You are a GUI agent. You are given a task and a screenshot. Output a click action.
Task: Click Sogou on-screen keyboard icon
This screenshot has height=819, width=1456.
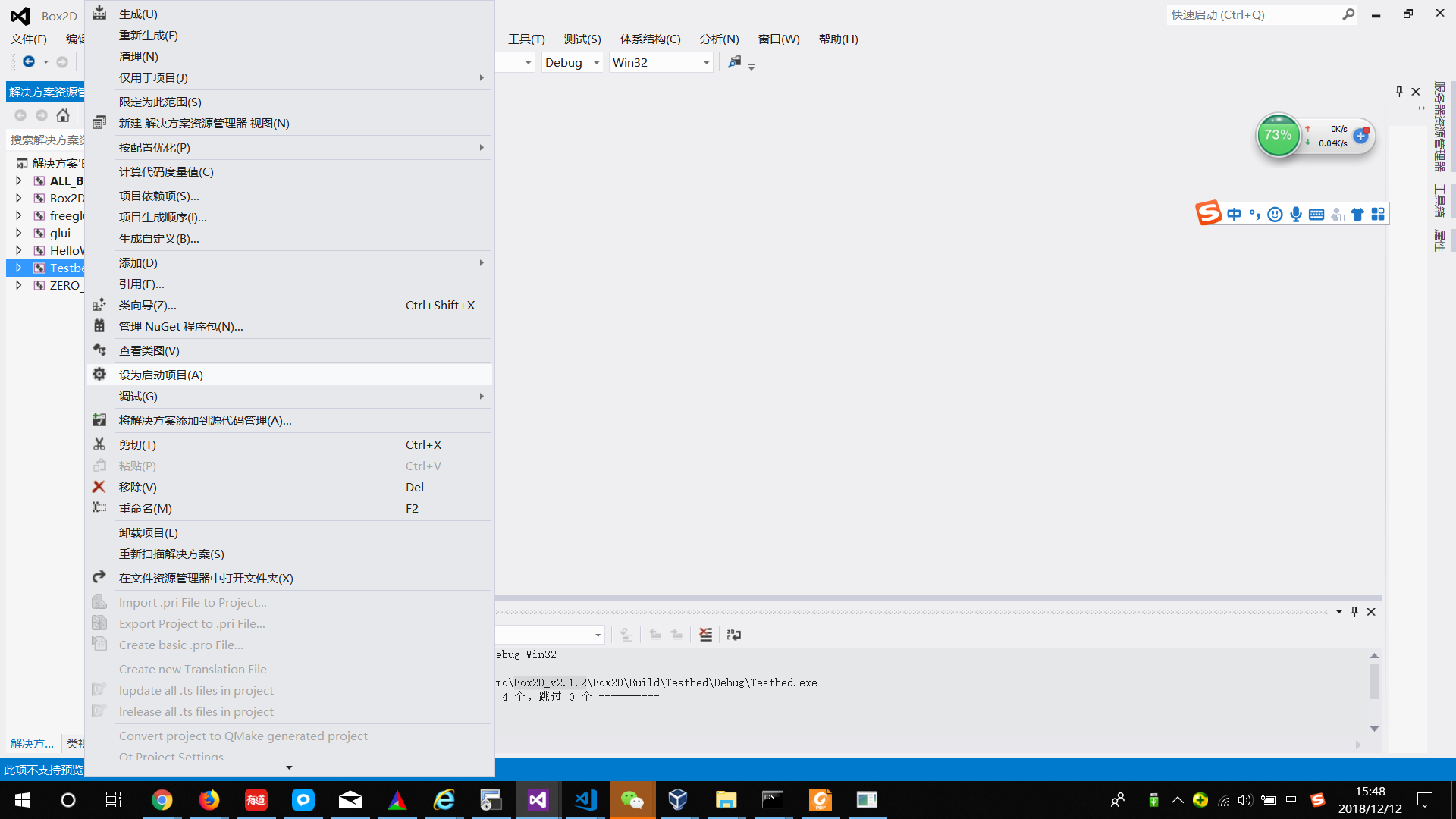coord(1316,215)
